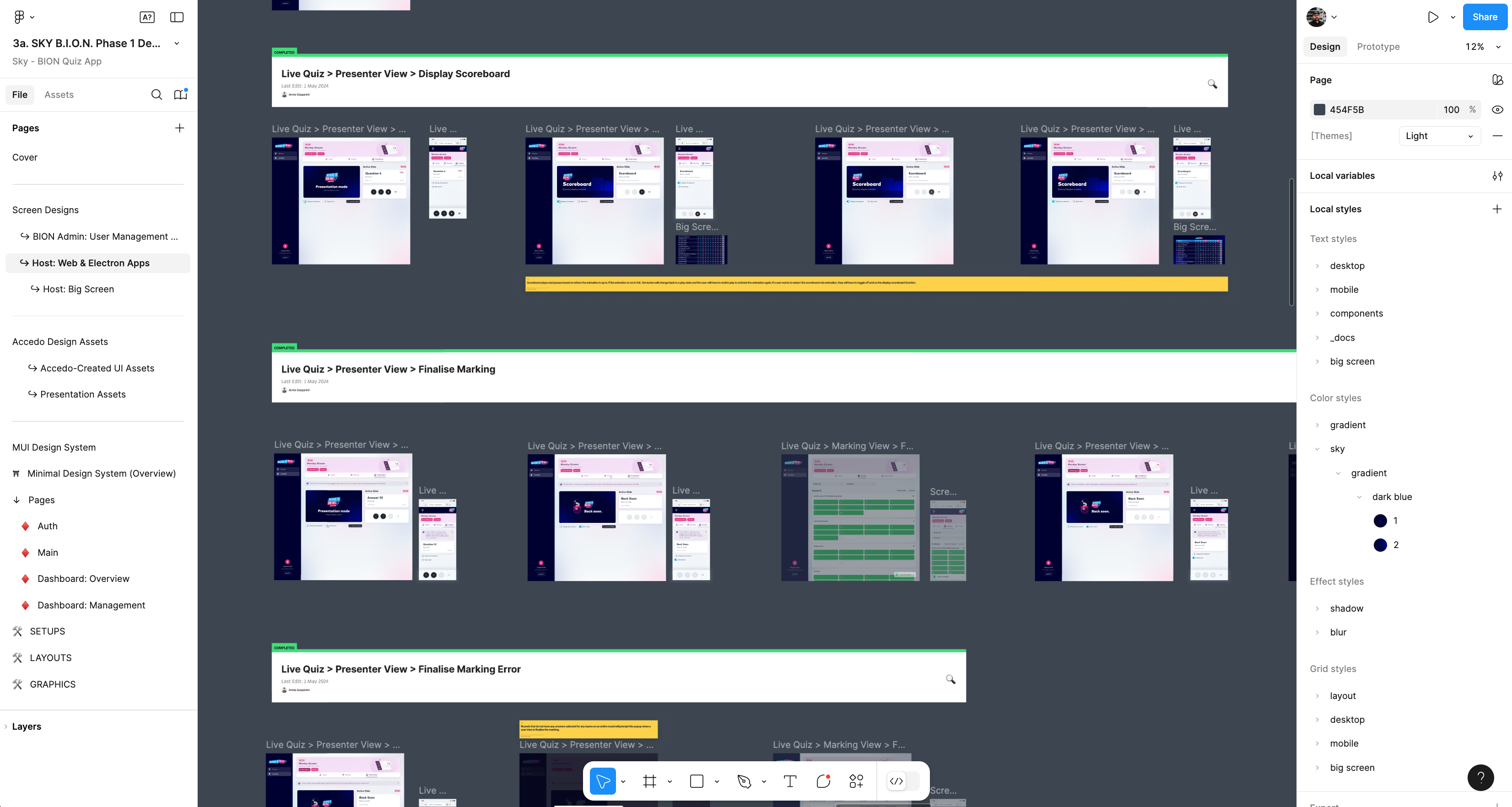The image size is (1512, 807).
Task: Select the Pen tool
Action: pyautogui.click(x=744, y=781)
